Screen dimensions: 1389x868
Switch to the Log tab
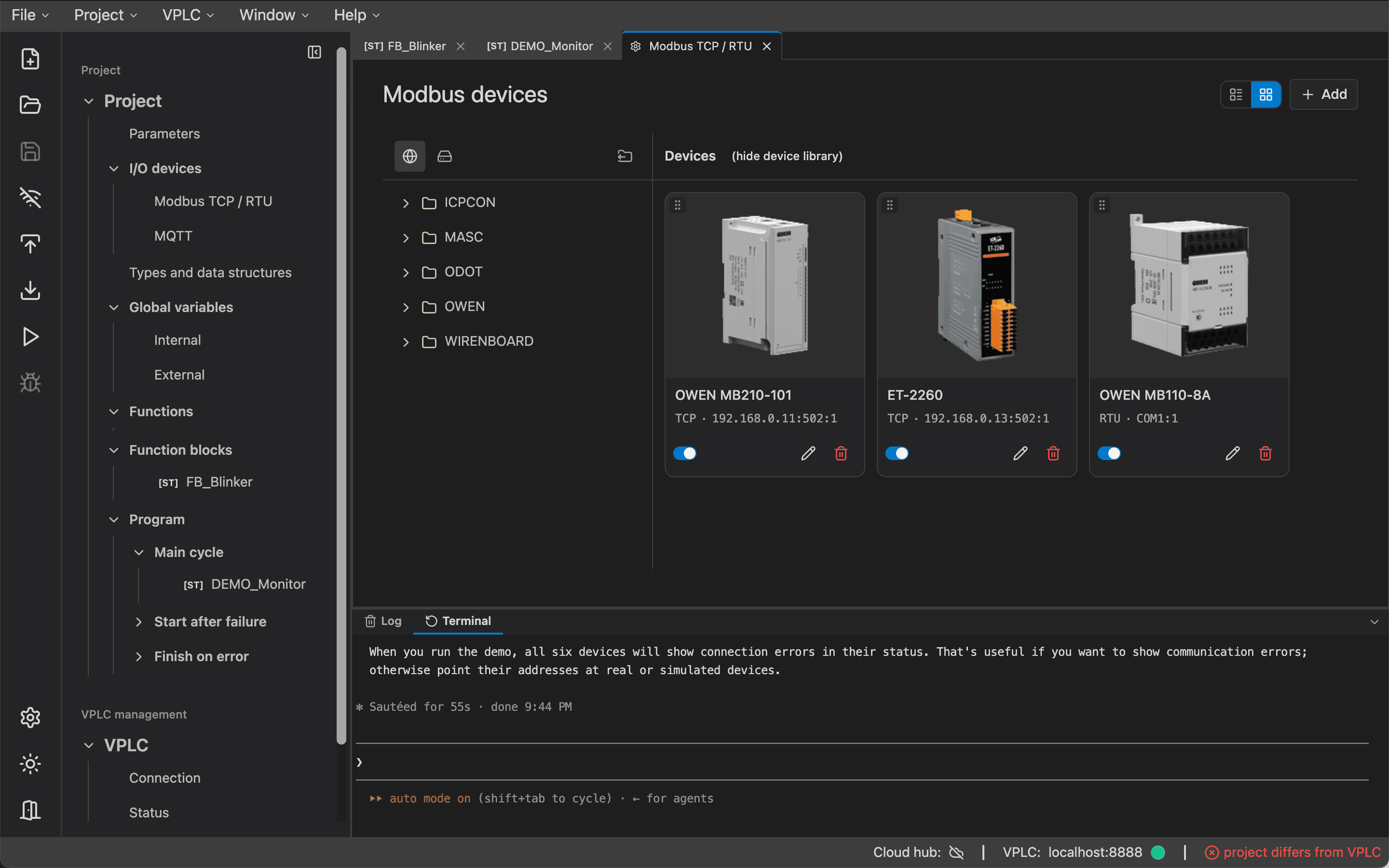click(383, 621)
